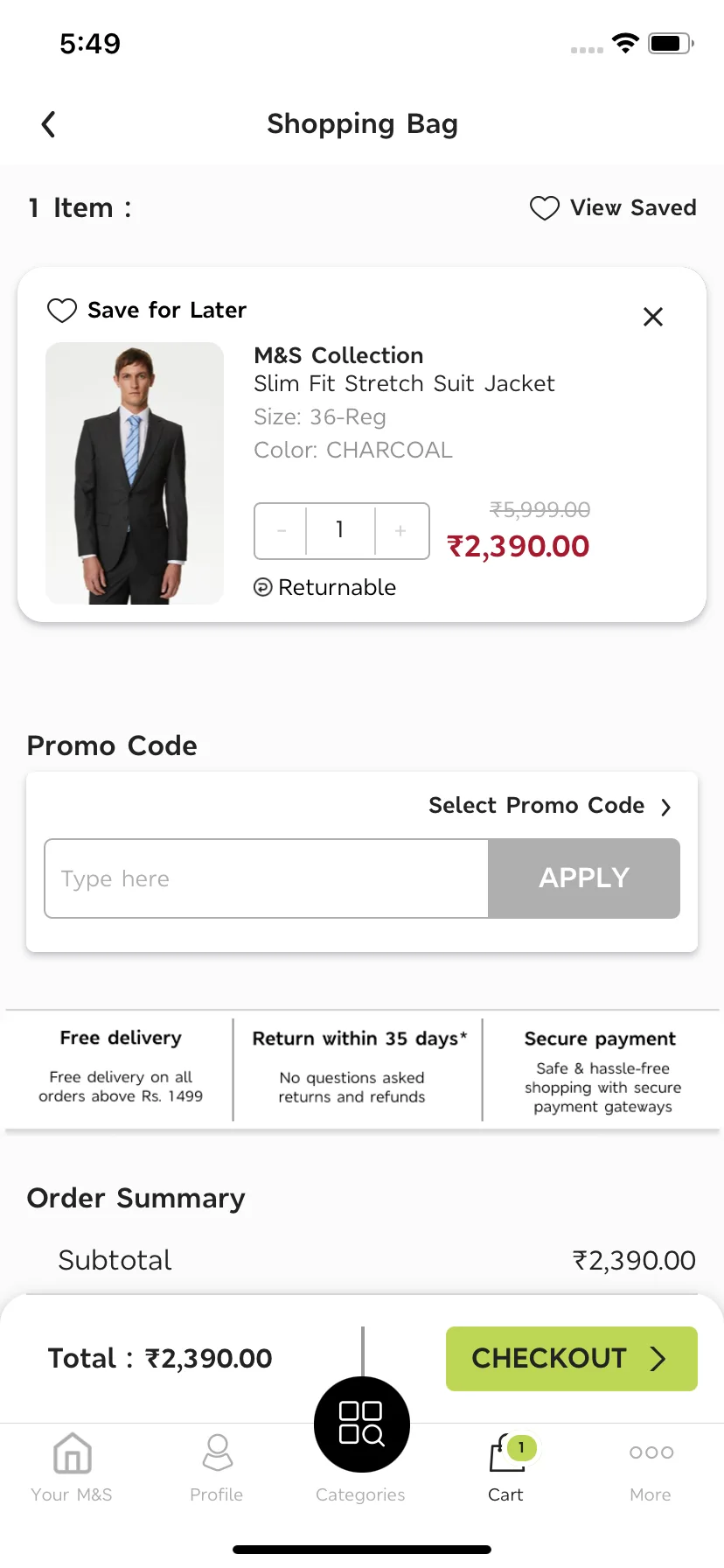Viewport: 724px width, 1568px height.
Task: Decrease quantity with minus button
Action: (x=281, y=530)
